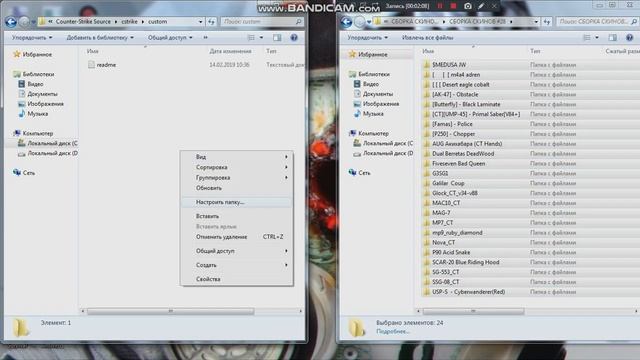Toggle preview pane in custom folder window
This screenshot has height=360, width=640.
pos(277,38)
